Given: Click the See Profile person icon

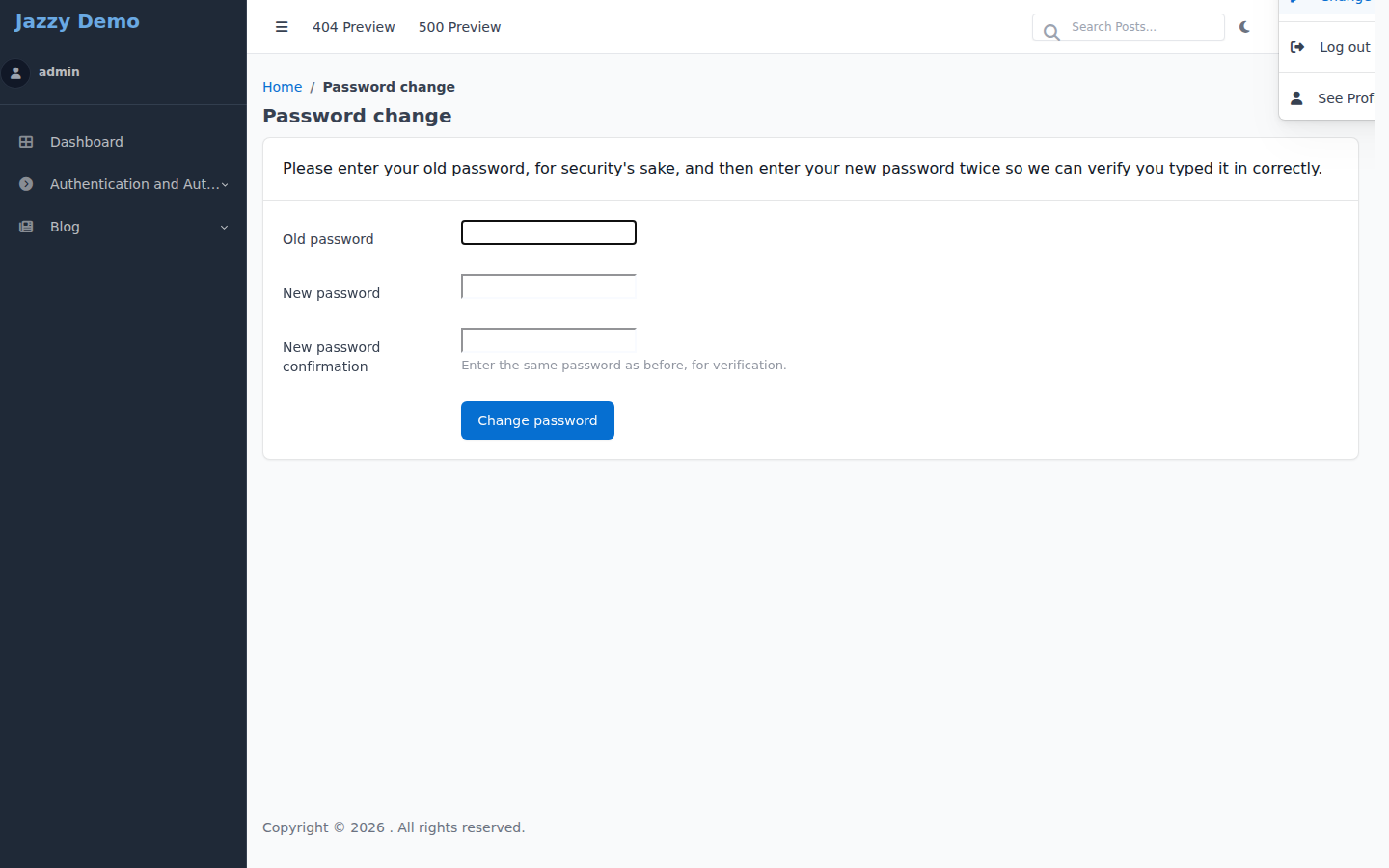Looking at the screenshot, I should [1296, 98].
